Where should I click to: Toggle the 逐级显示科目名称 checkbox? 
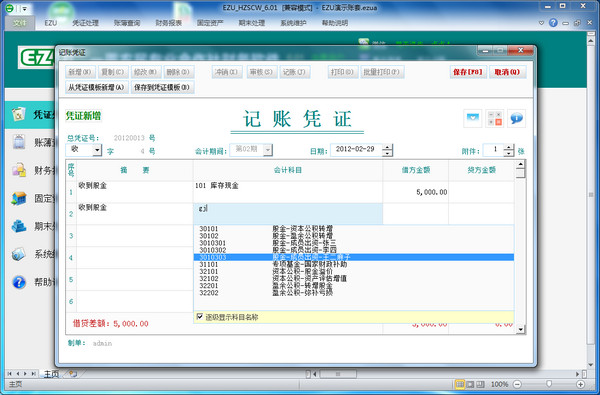200,317
